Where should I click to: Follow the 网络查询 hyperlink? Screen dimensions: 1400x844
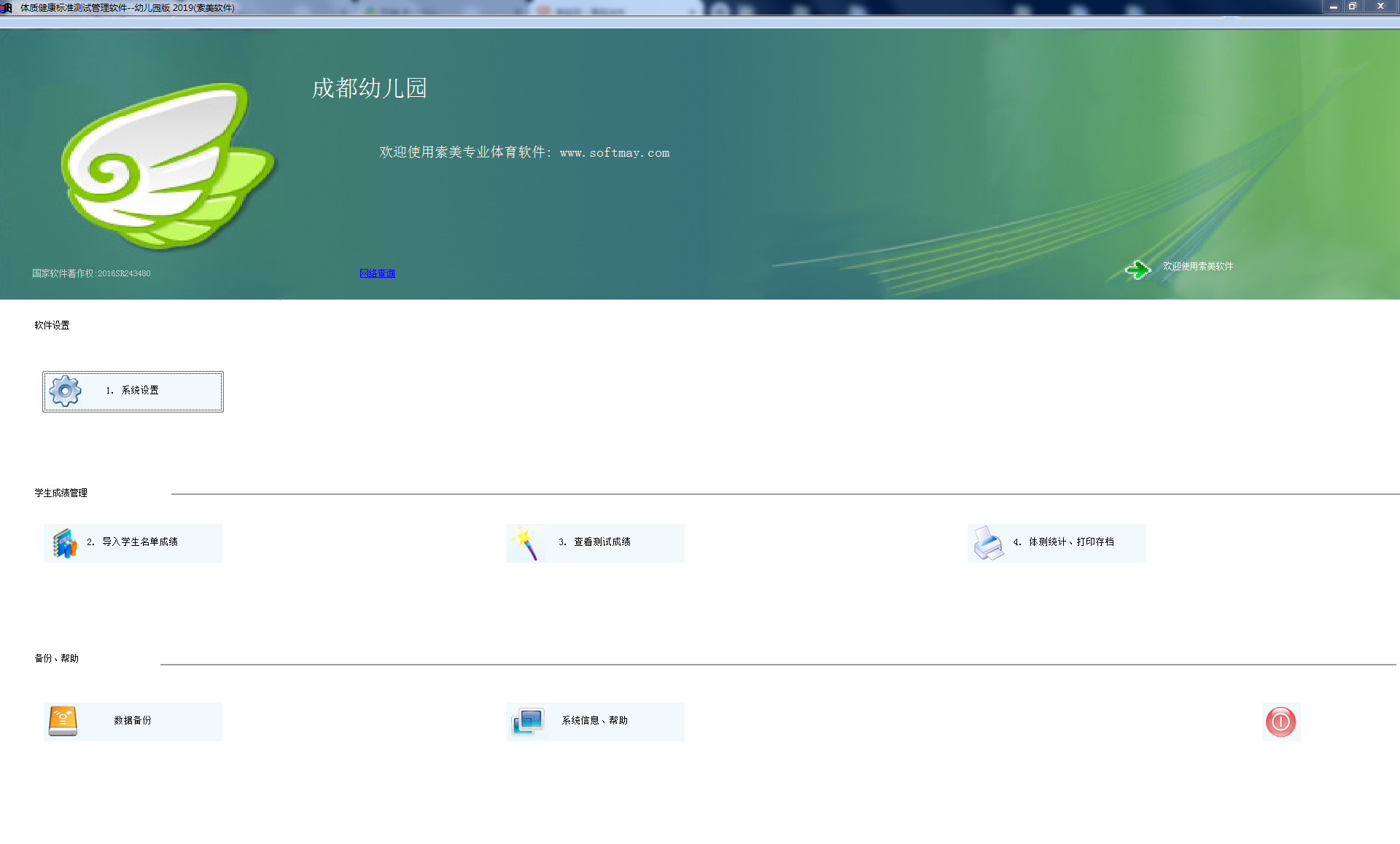[x=377, y=273]
